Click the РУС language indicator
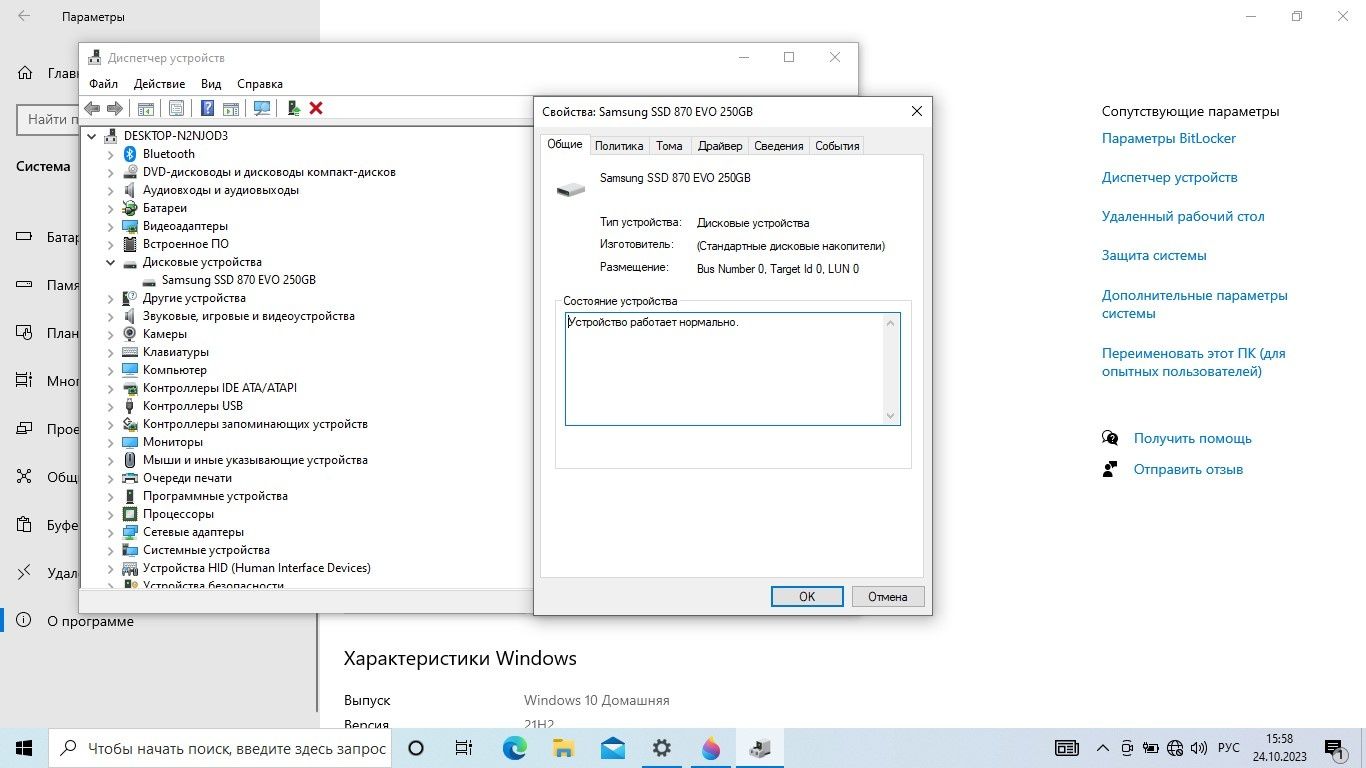Viewport: 1366px width, 768px height. [1228, 748]
